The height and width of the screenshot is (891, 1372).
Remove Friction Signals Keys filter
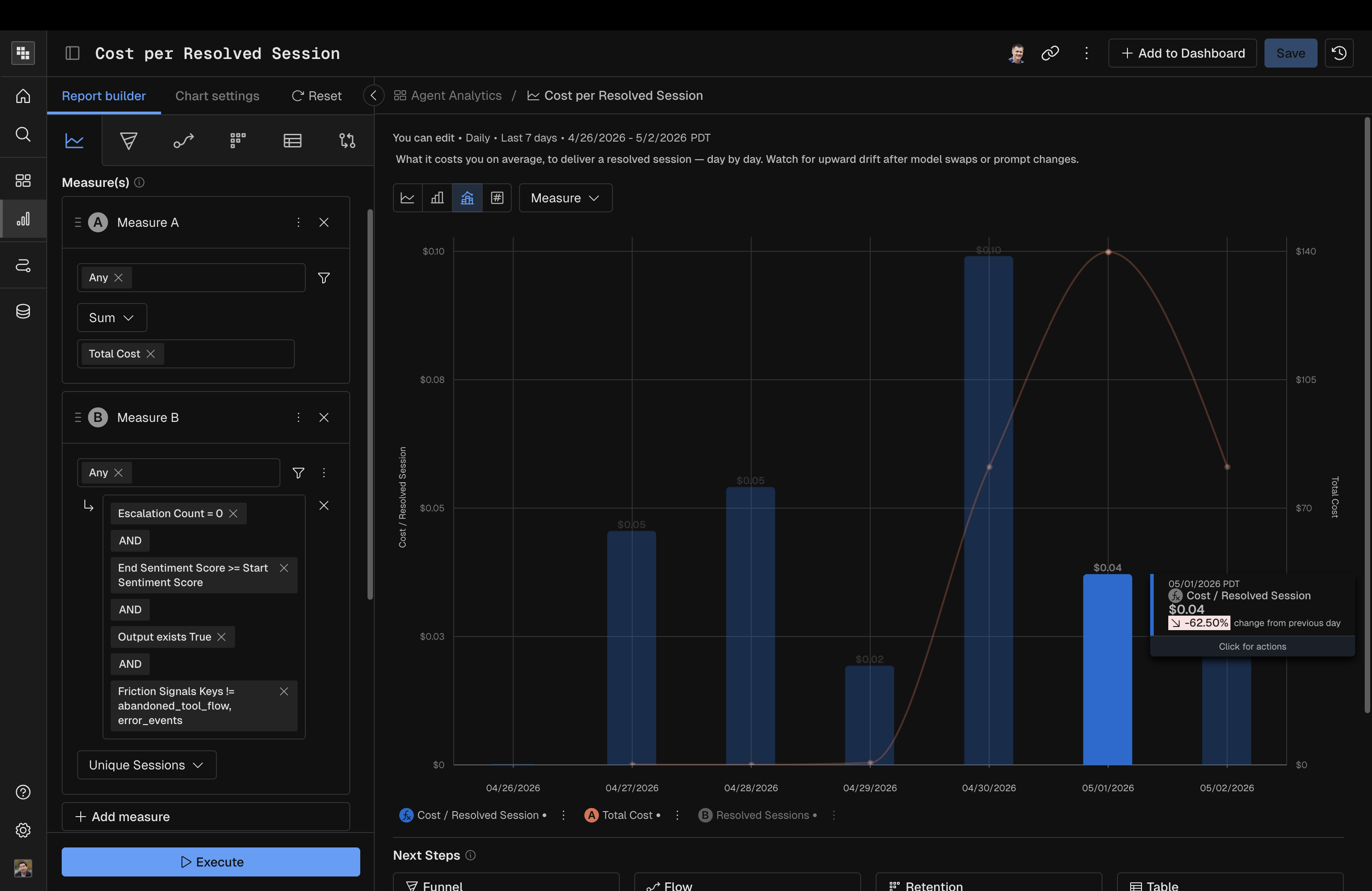284,691
